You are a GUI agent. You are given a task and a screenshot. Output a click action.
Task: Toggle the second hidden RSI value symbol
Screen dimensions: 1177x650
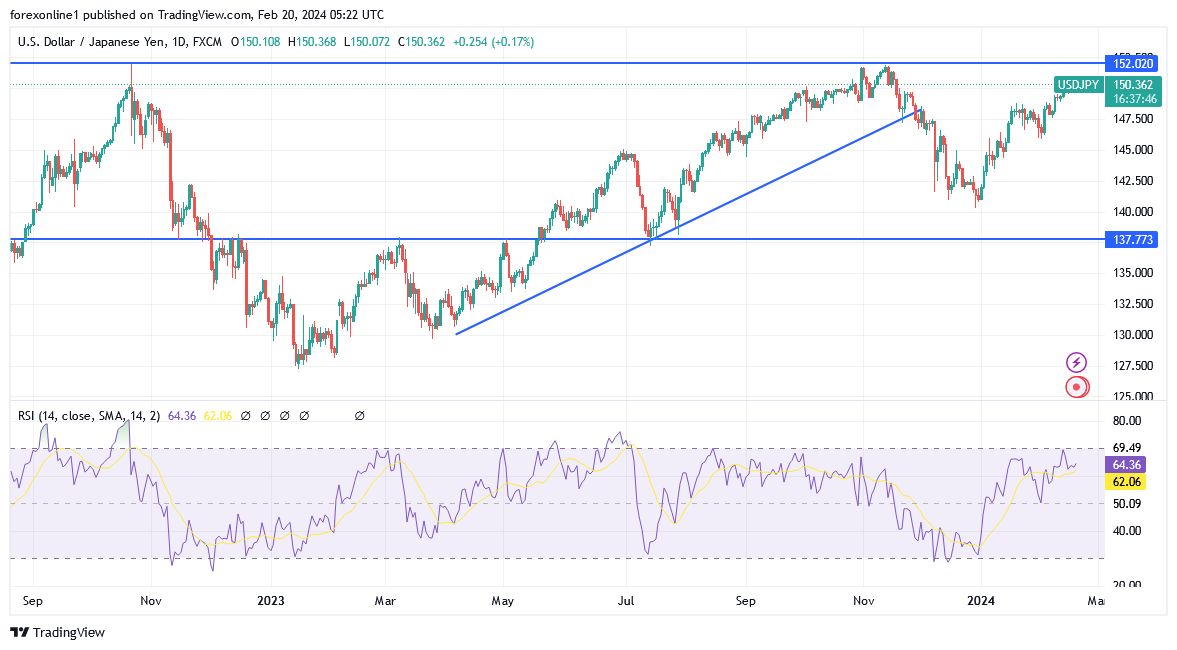pyautogui.click(x=265, y=415)
